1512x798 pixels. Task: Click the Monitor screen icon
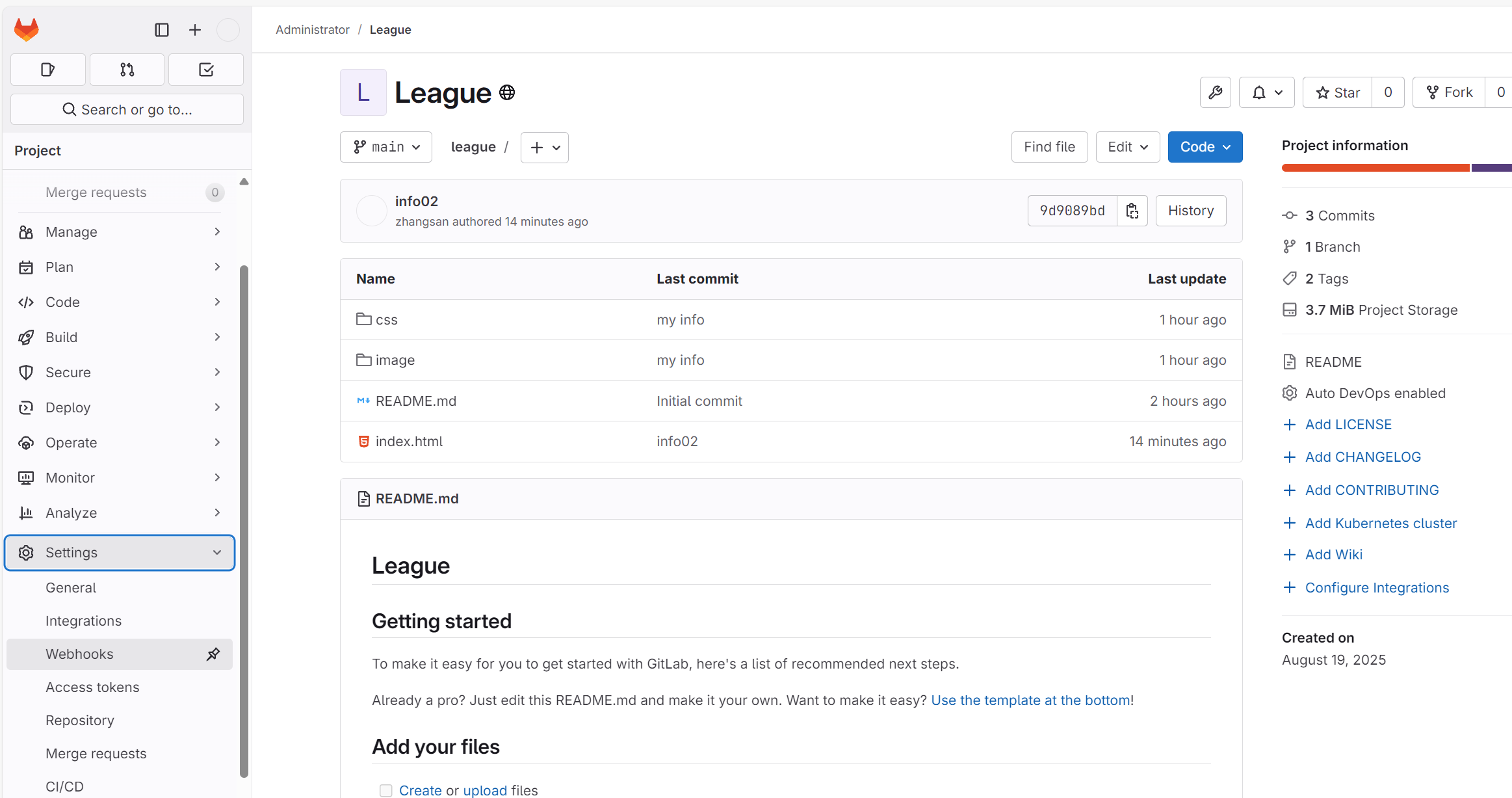(x=26, y=478)
